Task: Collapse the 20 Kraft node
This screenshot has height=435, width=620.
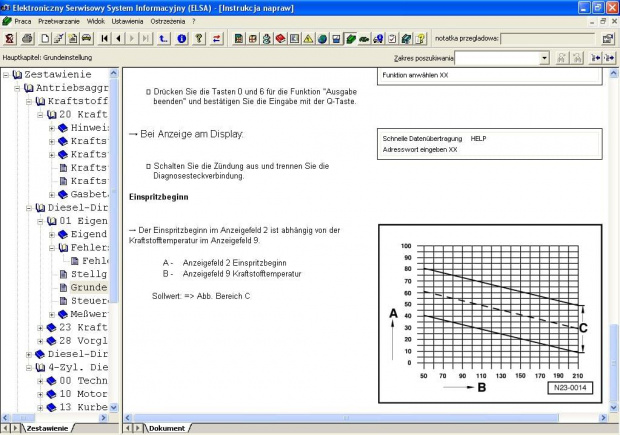Action: click(40, 115)
